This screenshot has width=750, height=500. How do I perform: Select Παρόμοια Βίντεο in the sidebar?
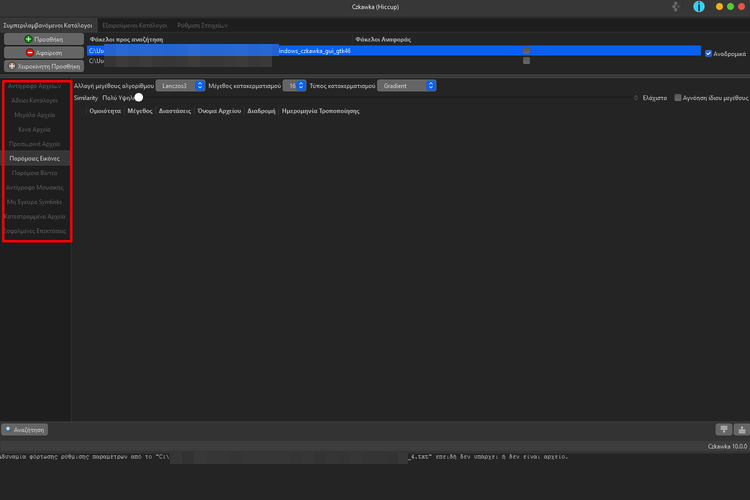click(36, 173)
